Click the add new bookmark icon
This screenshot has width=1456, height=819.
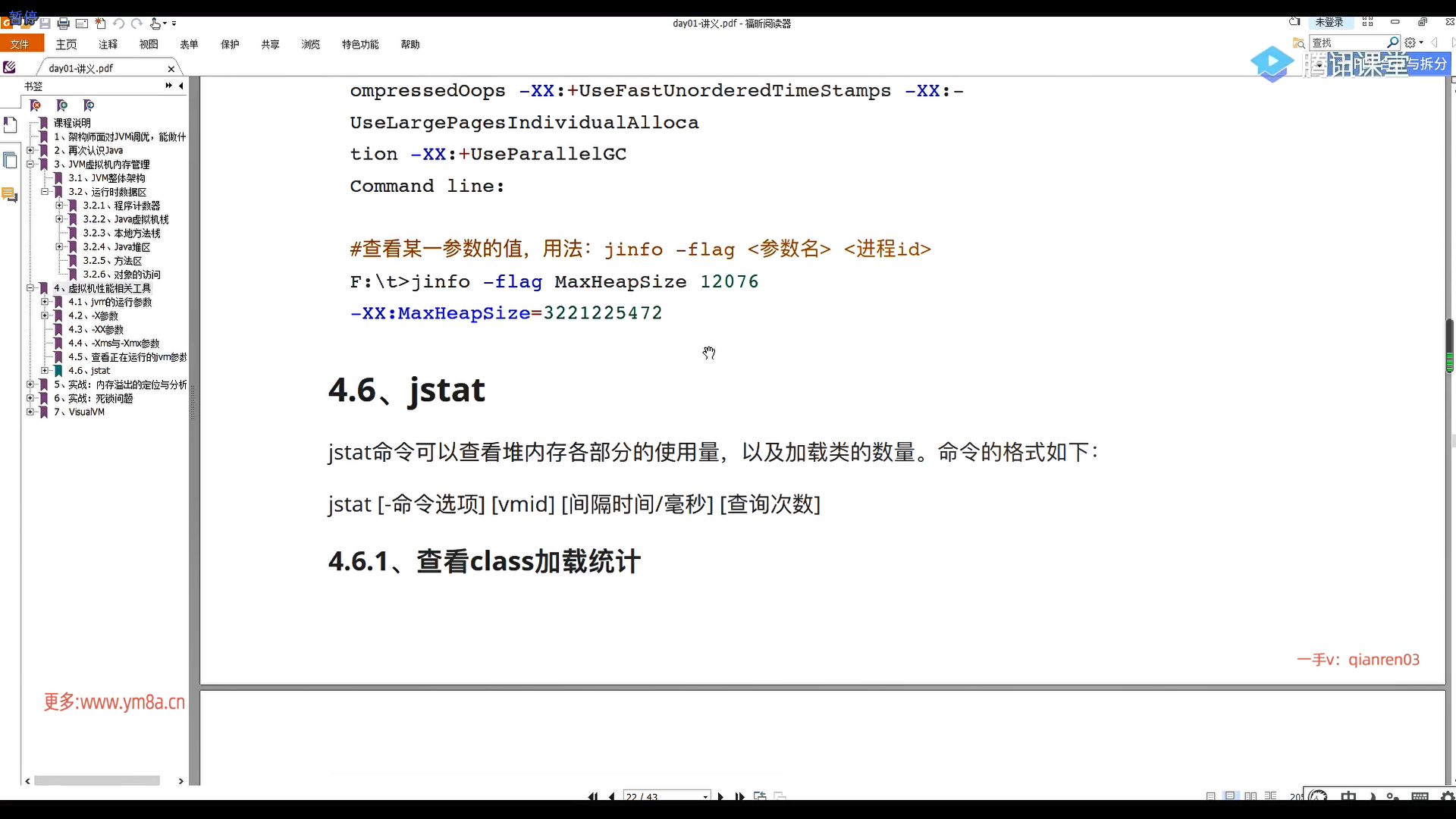click(x=62, y=105)
